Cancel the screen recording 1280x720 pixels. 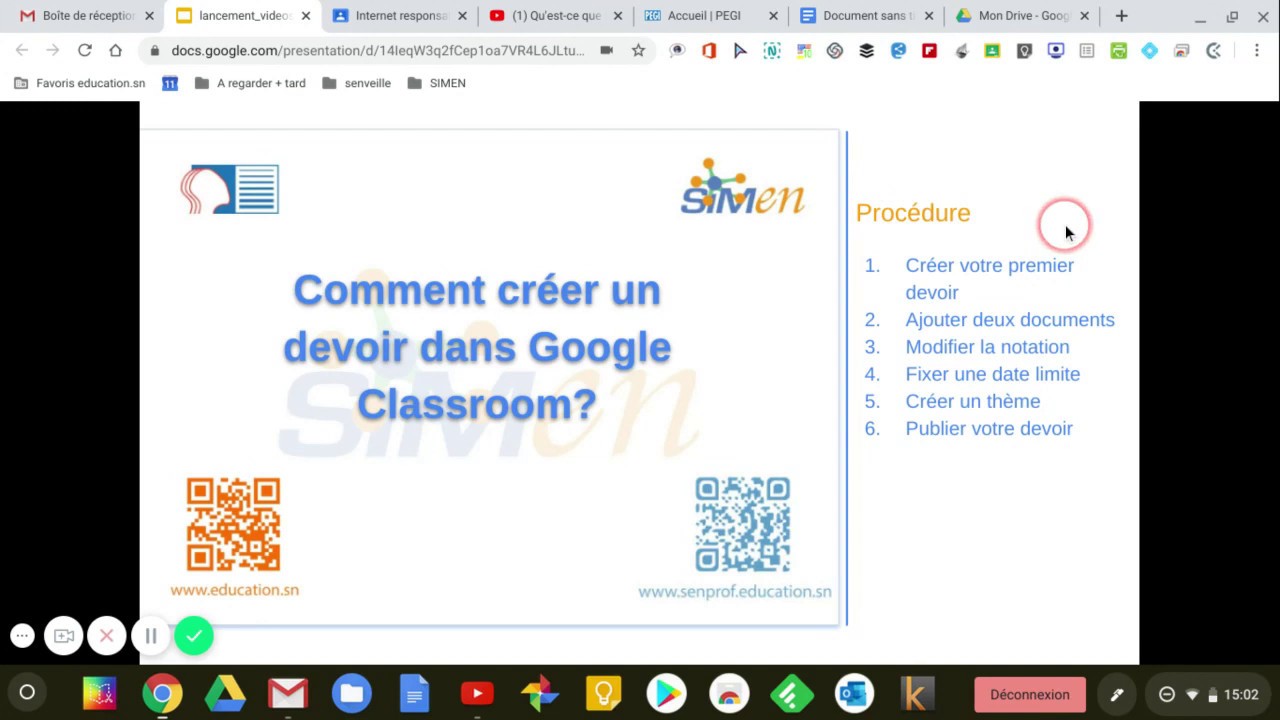tap(107, 636)
